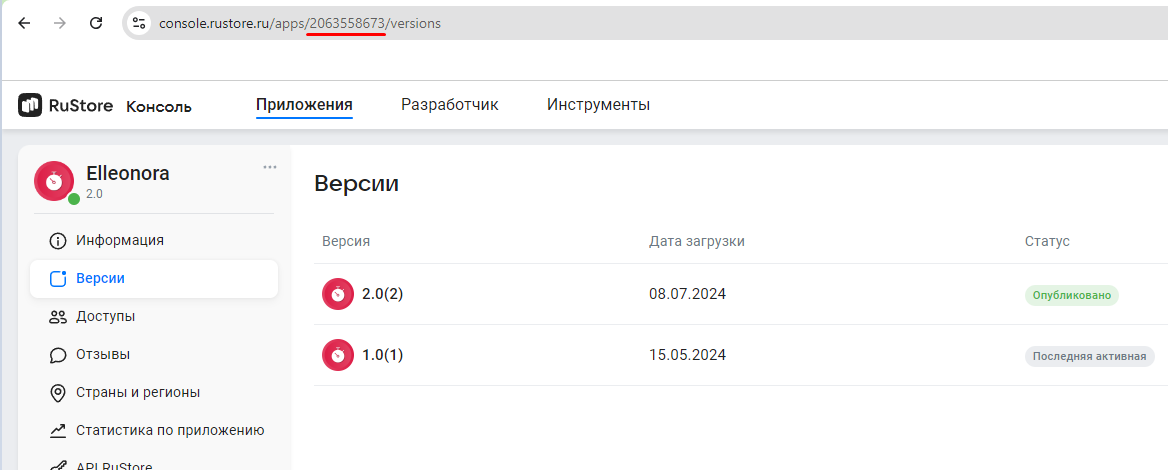Screen dimensions: 1168x470
Task: Click the Последняя активная status badge
Action: pos(1089,356)
